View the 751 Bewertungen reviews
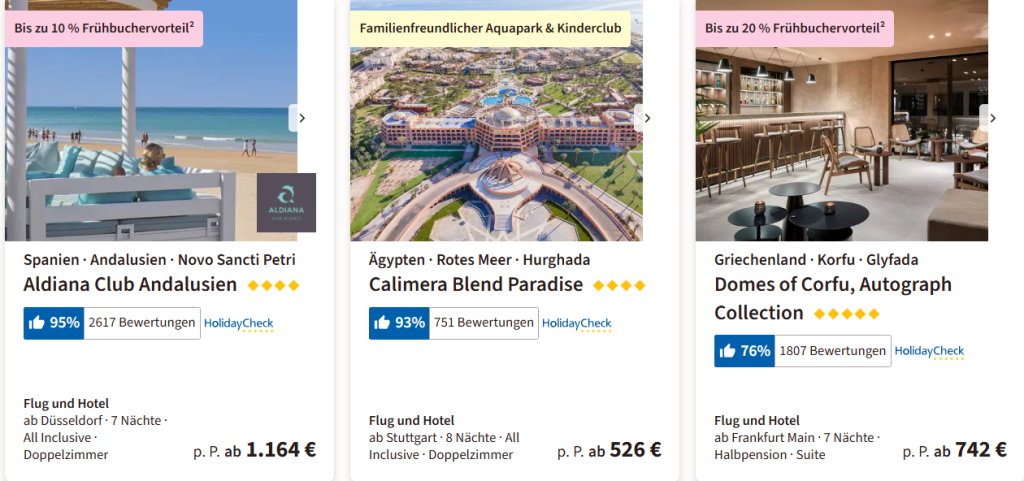The height and width of the screenshot is (481, 1024). 484,323
